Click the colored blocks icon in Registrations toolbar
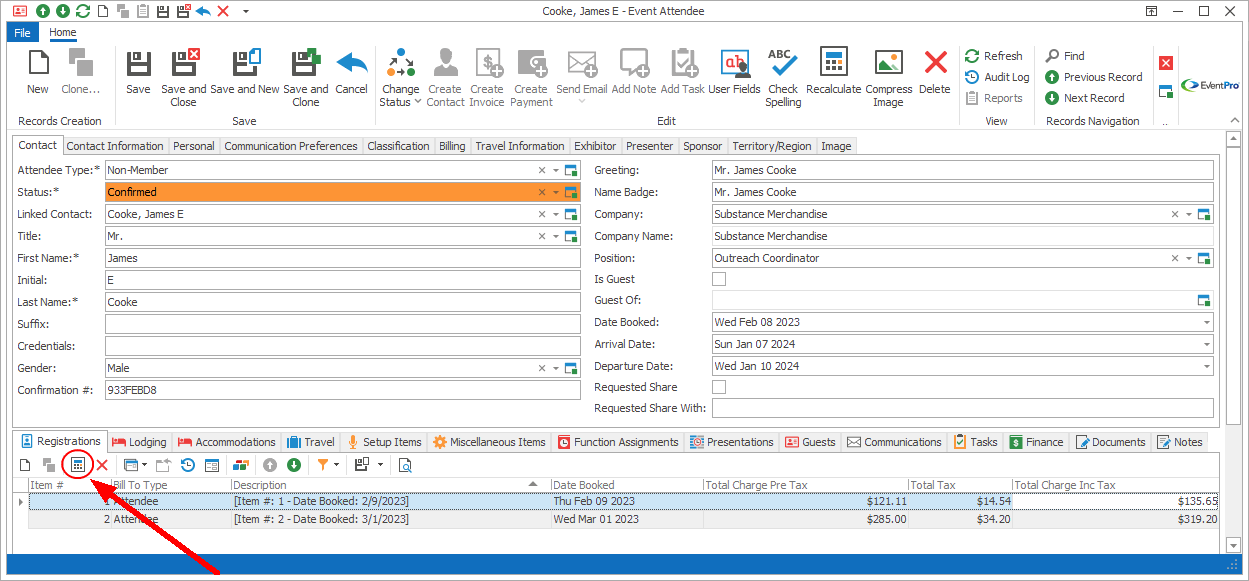 [x=241, y=465]
